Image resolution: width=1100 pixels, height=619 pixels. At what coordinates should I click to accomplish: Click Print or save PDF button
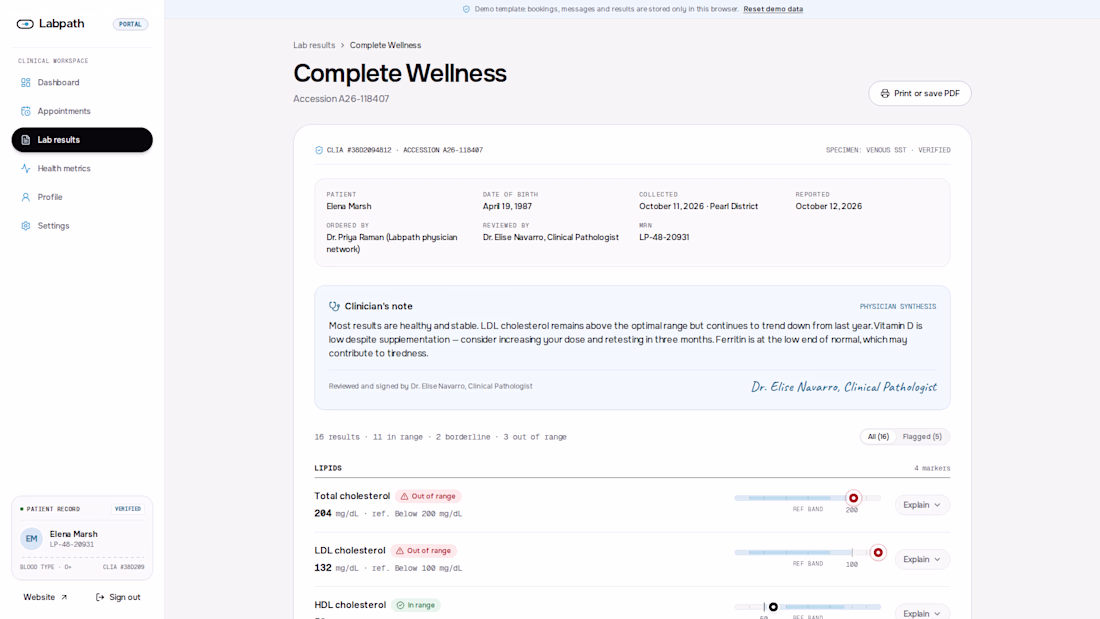920,93
